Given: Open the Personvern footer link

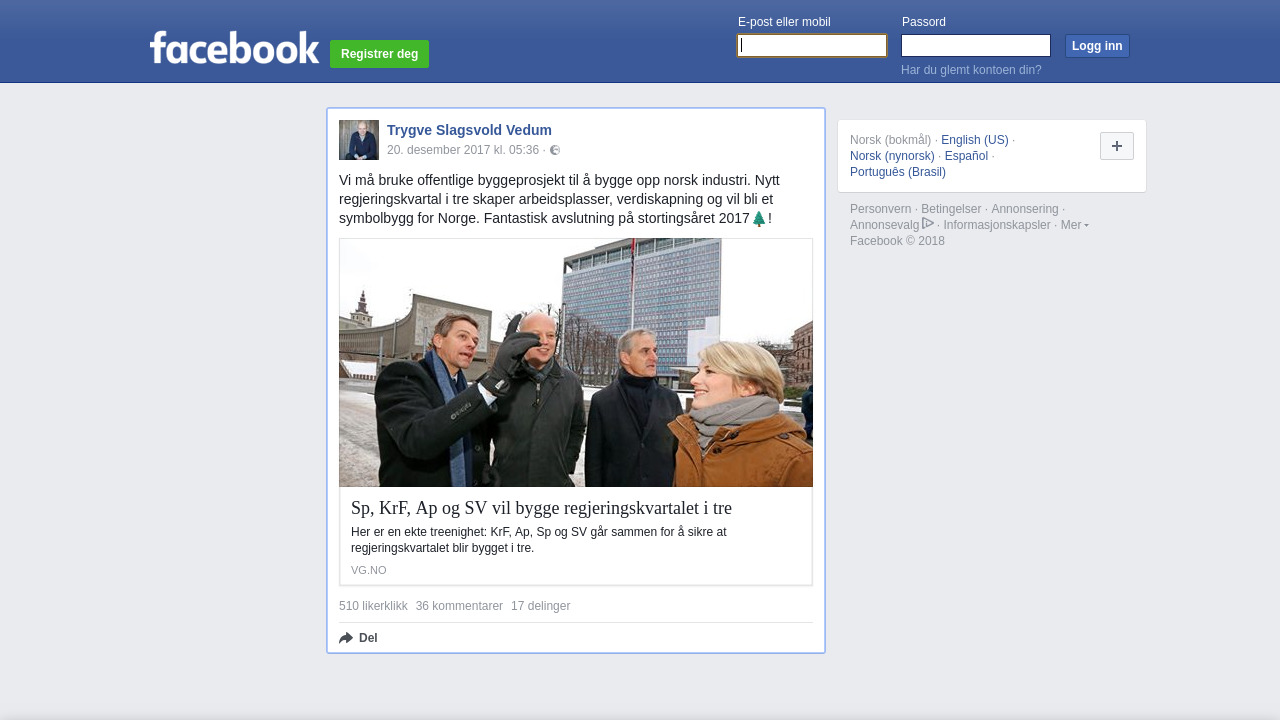Looking at the screenshot, I should (880, 209).
